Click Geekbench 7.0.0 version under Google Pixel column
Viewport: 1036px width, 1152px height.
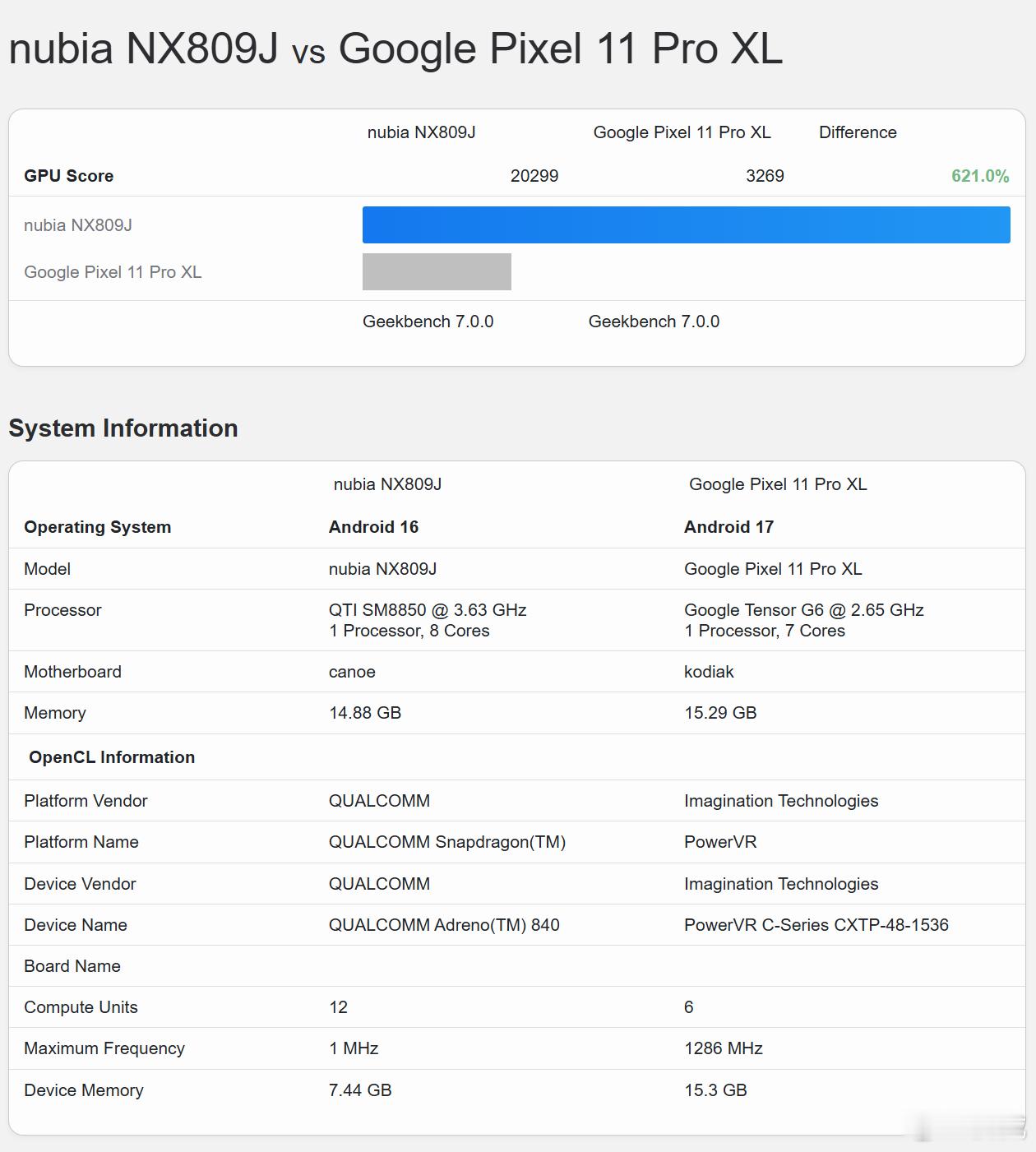click(x=654, y=322)
